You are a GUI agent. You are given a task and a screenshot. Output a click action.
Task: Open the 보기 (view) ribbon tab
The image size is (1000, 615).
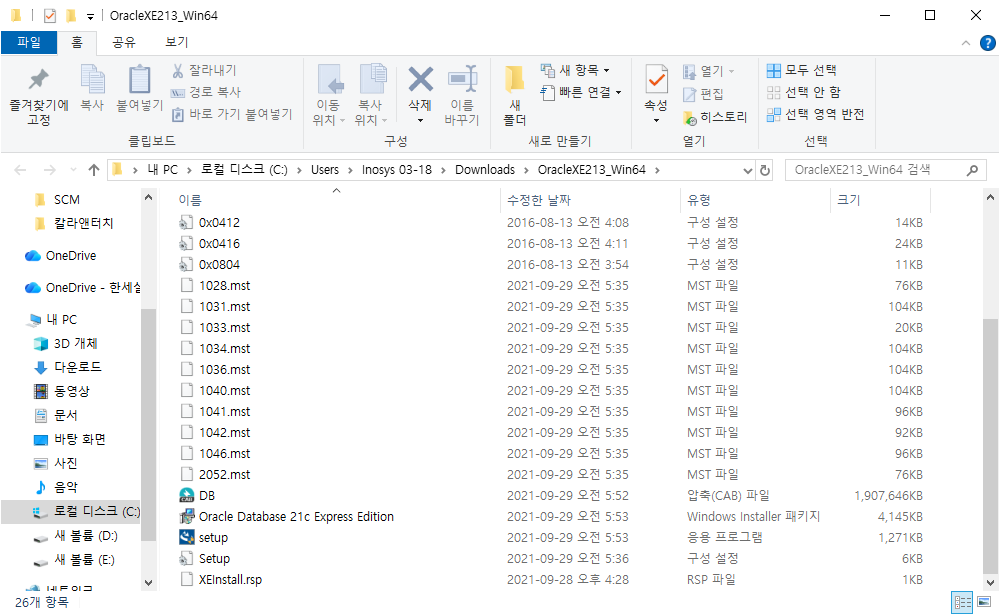[177, 42]
